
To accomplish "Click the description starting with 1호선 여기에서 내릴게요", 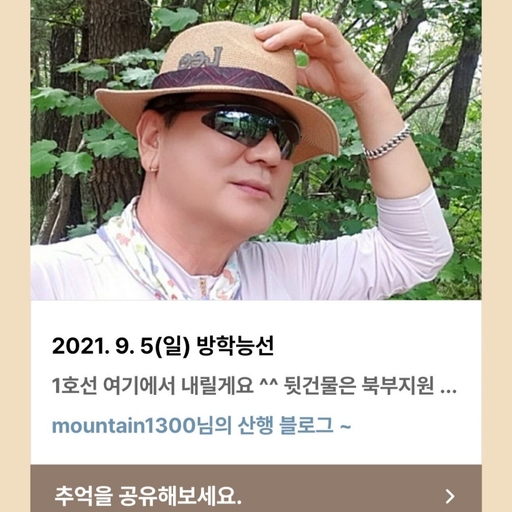I will point(254,386).
